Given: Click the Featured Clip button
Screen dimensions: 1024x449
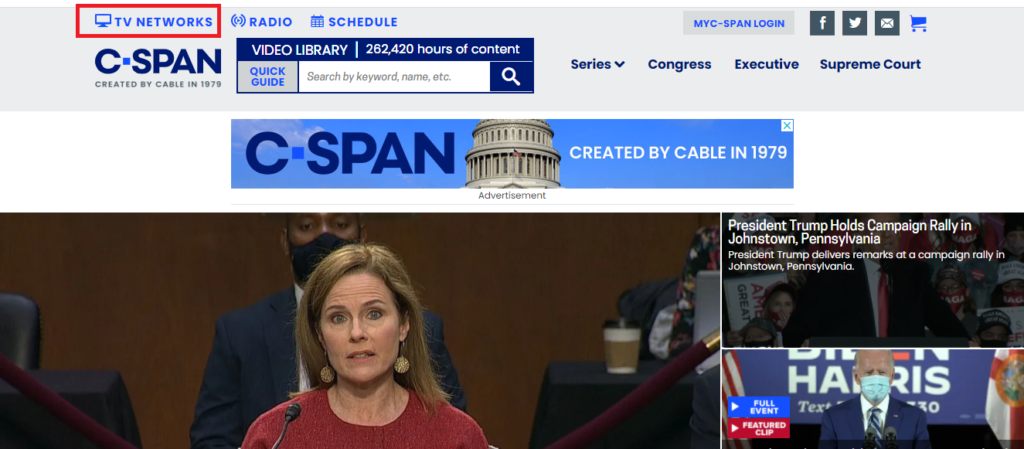Looking at the screenshot, I should pyautogui.click(x=759, y=428).
